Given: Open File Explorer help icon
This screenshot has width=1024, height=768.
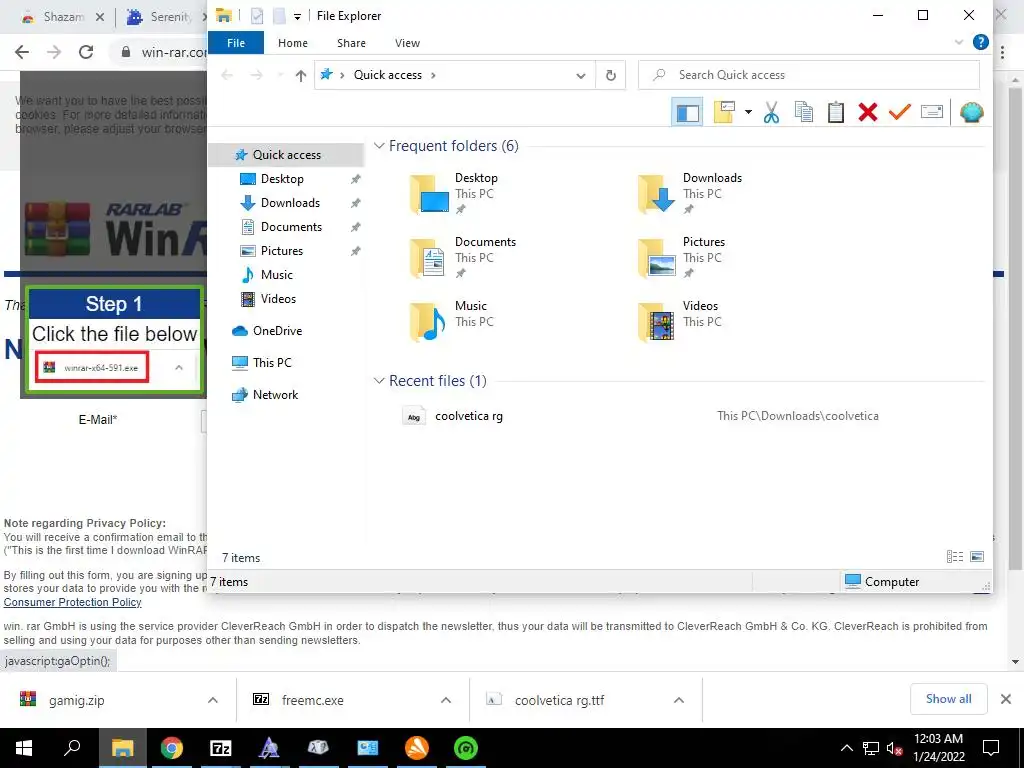Looking at the screenshot, I should click(980, 42).
